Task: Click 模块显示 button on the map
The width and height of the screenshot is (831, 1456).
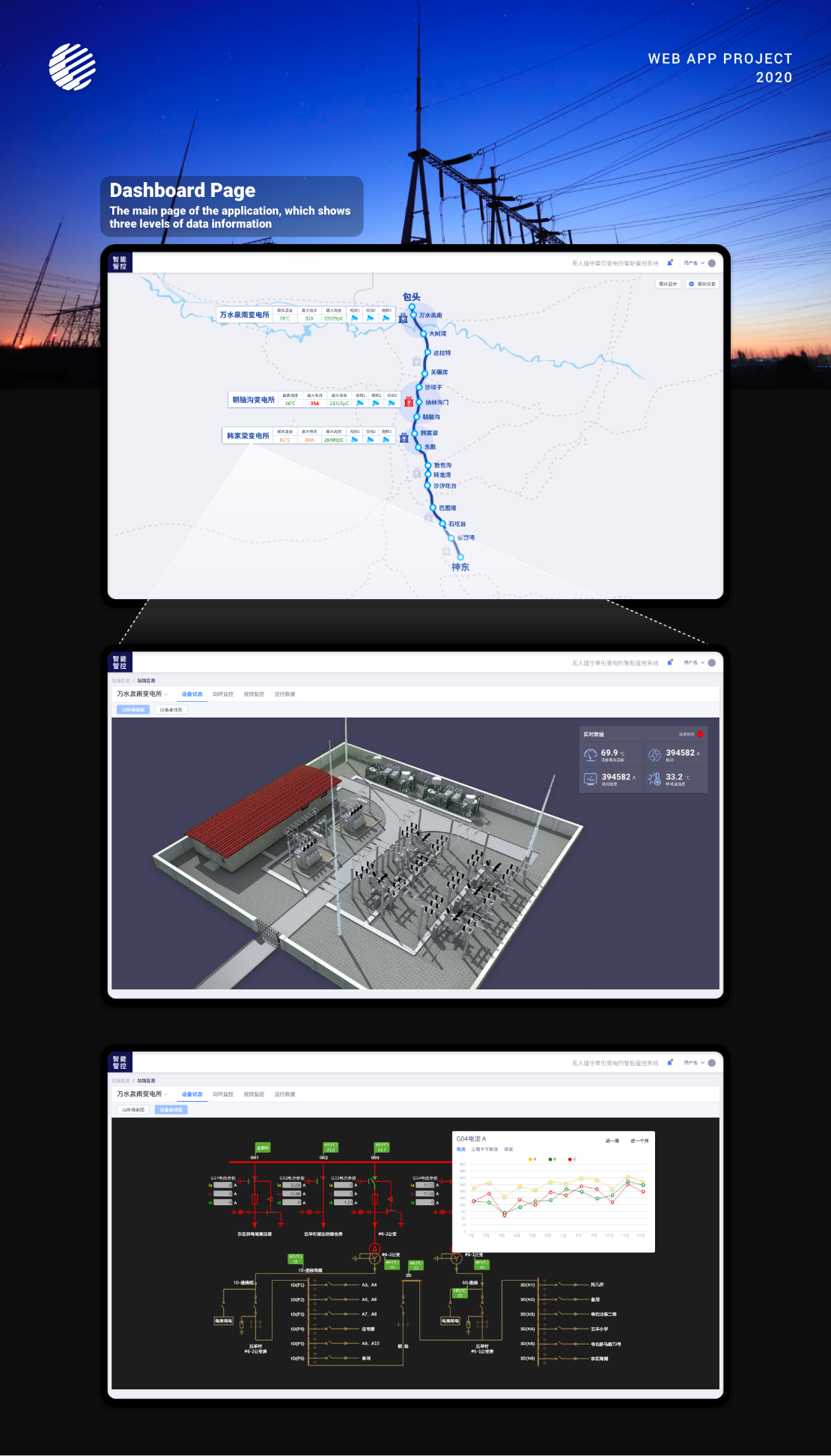Action: 667,284
